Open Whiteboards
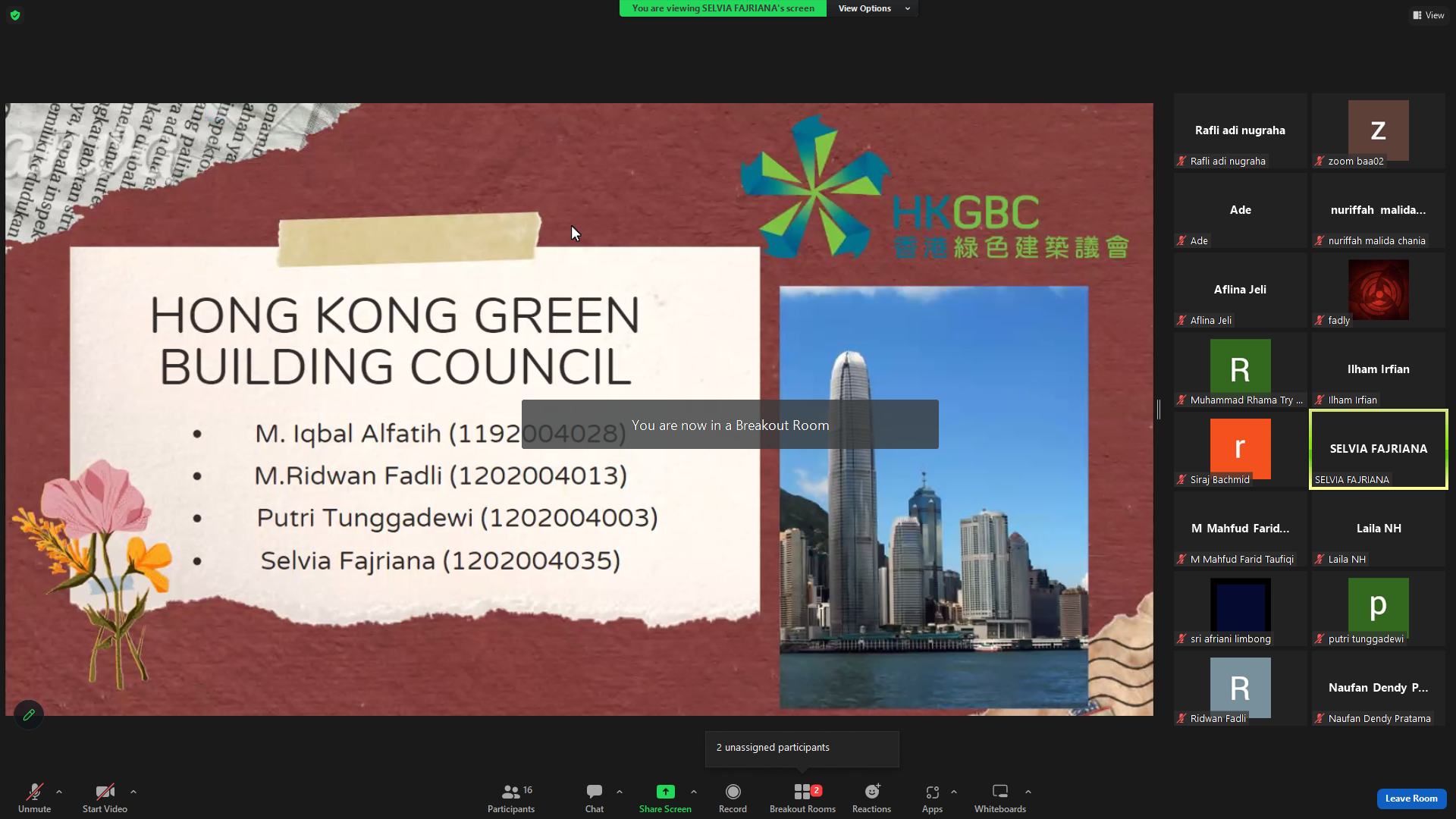This screenshot has width=1456, height=819. [1000, 798]
